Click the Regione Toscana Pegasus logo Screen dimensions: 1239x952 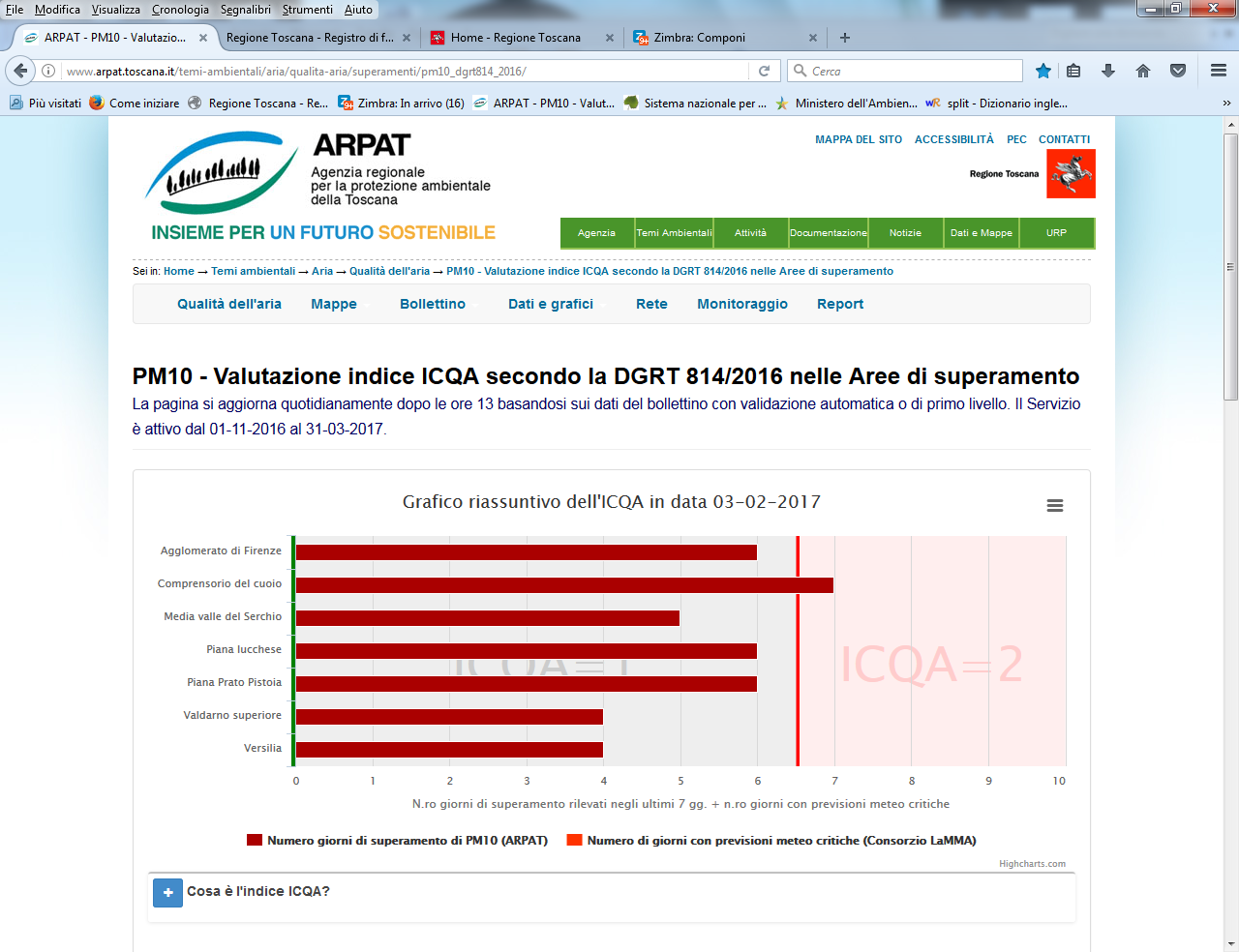tap(1071, 174)
